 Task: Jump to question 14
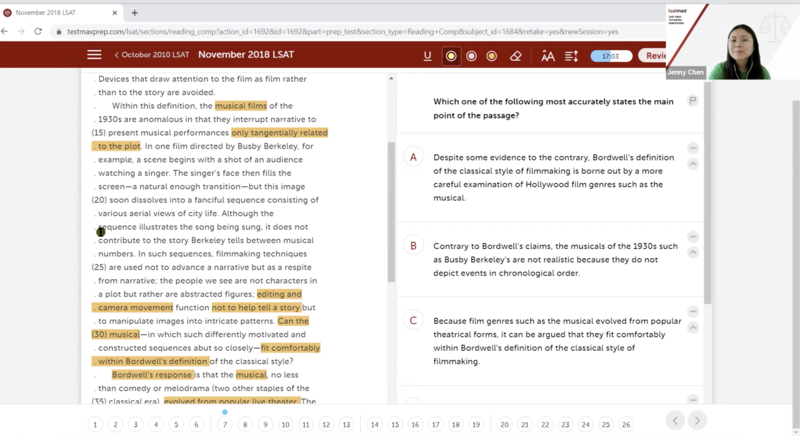[x=375, y=424]
